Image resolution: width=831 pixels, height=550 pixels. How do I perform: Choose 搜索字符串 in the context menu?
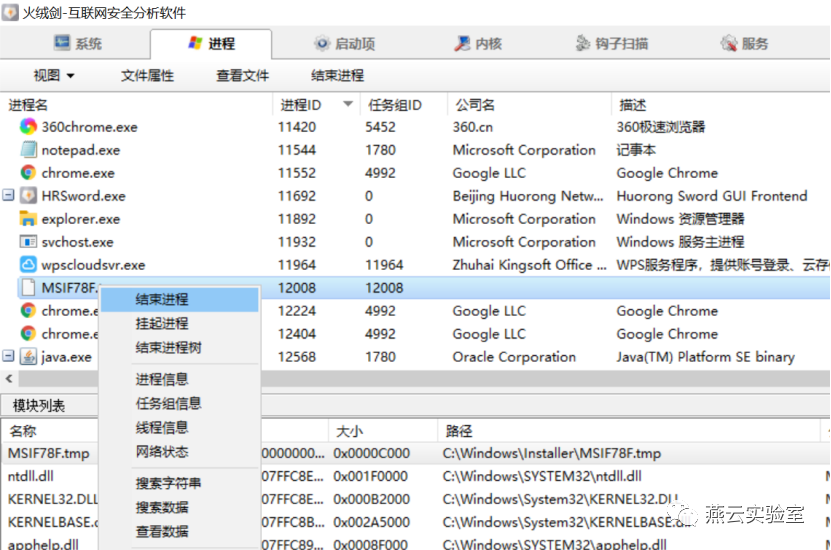(x=179, y=483)
